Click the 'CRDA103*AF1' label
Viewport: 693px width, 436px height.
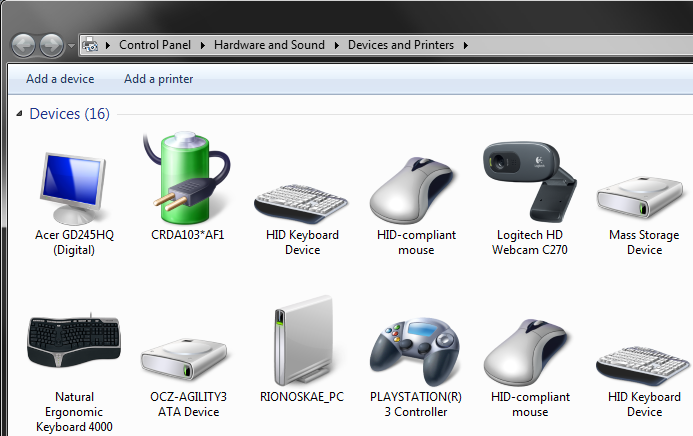pos(187,235)
